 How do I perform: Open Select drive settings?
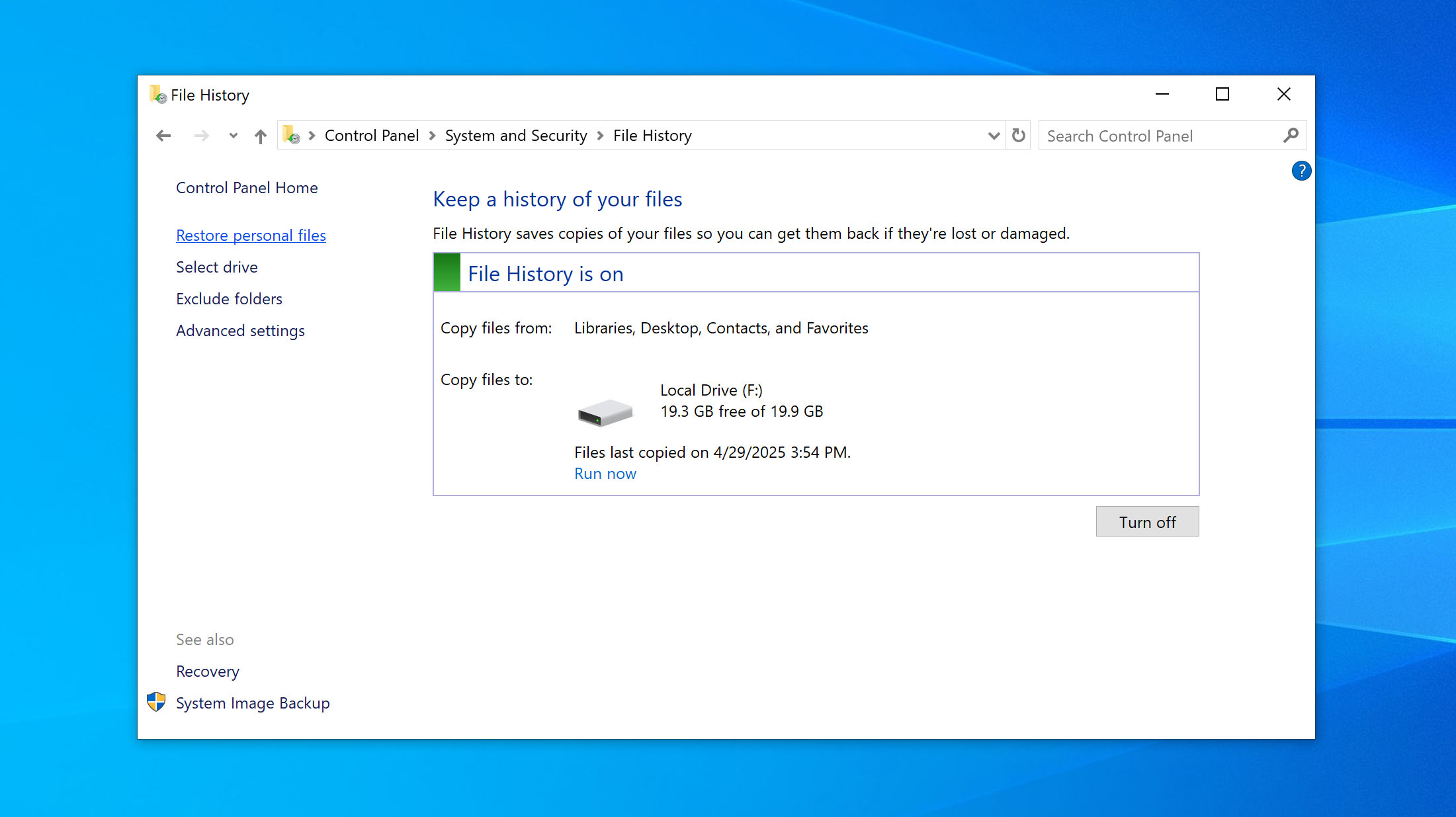tap(217, 267)
